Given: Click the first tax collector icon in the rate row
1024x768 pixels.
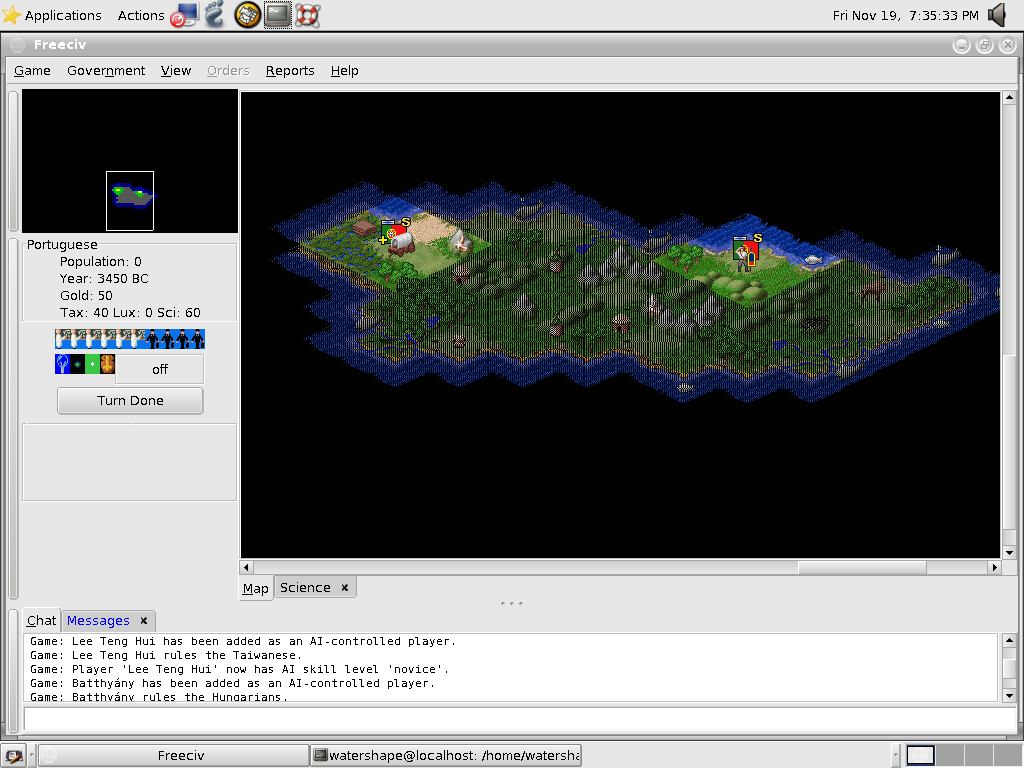Looking at the screenshot, I should (x=152, y=339).
